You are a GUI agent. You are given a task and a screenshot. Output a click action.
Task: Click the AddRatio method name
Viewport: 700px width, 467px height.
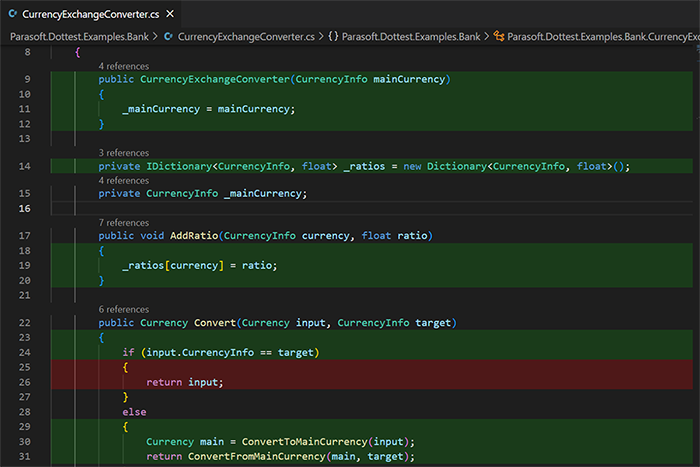[194, 235]
